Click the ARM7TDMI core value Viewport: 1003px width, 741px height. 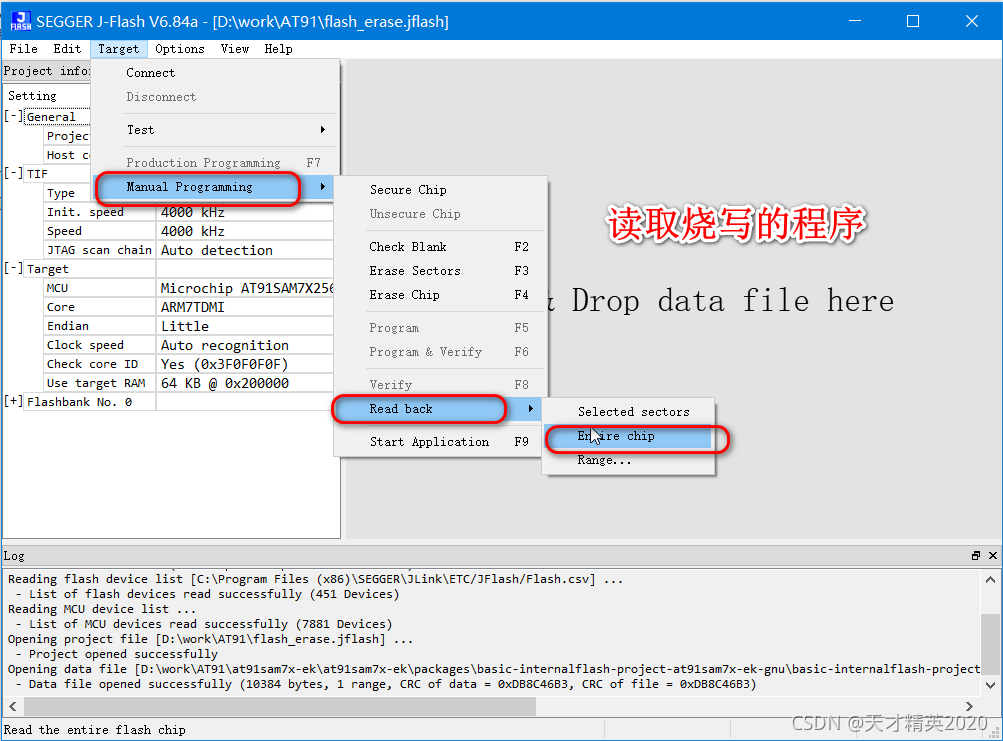245,307
